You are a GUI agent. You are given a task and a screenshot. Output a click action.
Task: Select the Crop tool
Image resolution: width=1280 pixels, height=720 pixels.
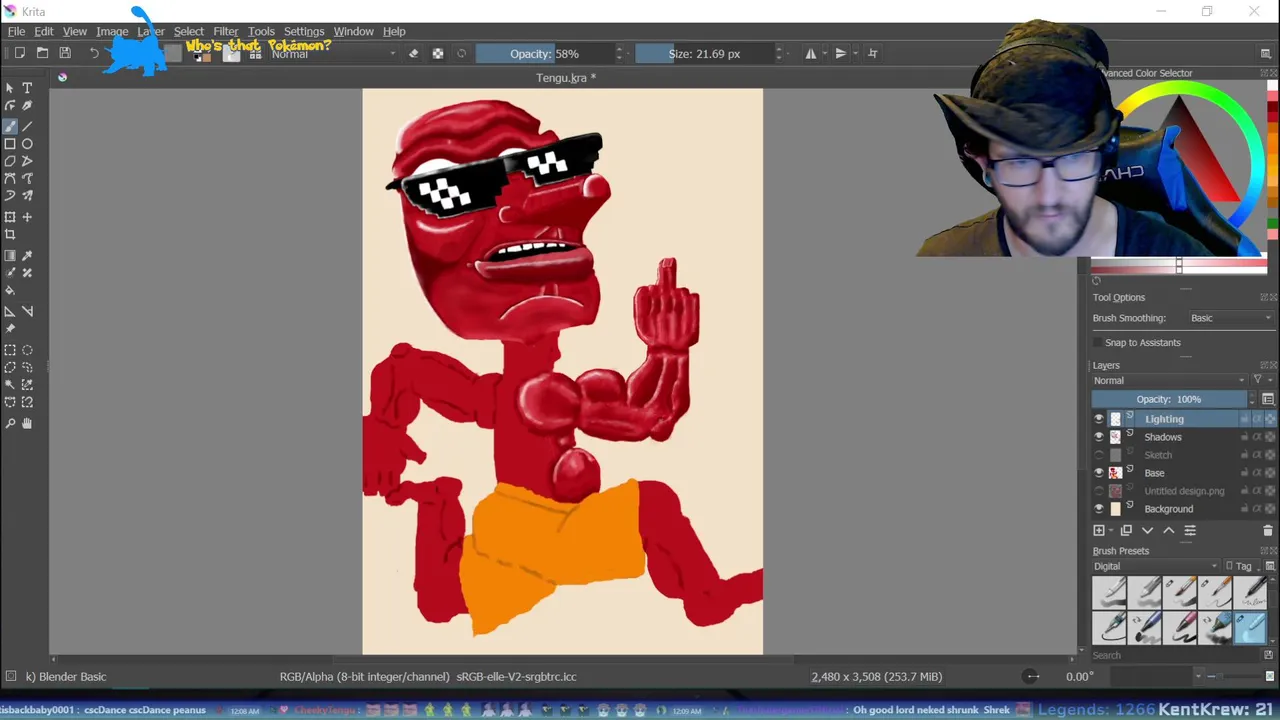coord(10,235)
